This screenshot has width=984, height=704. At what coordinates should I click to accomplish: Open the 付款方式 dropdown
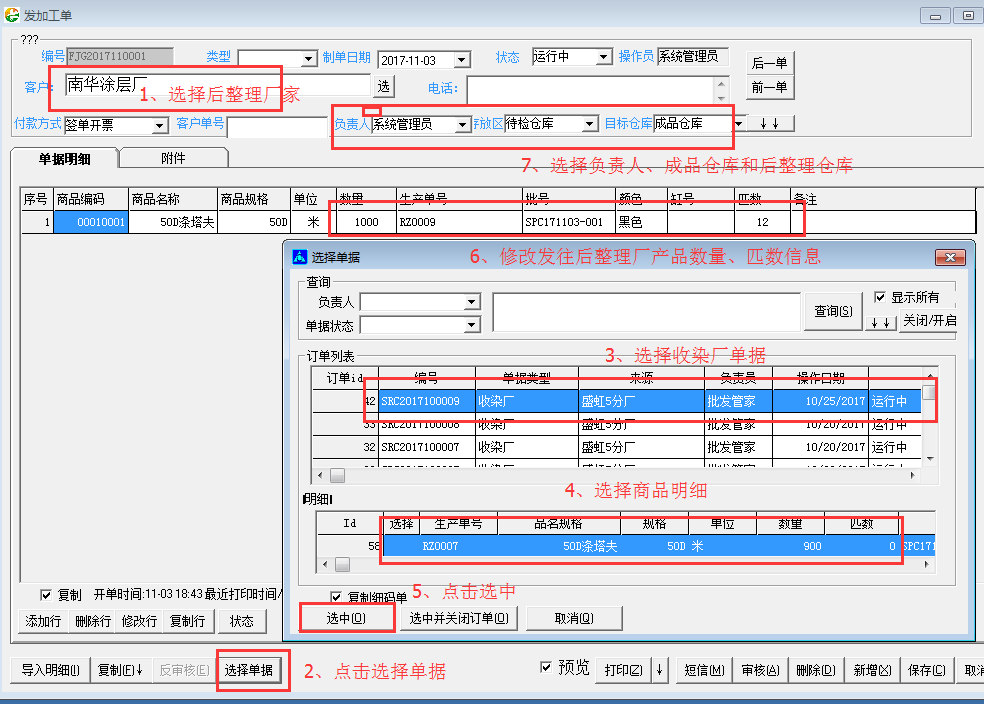coord(160,125)
